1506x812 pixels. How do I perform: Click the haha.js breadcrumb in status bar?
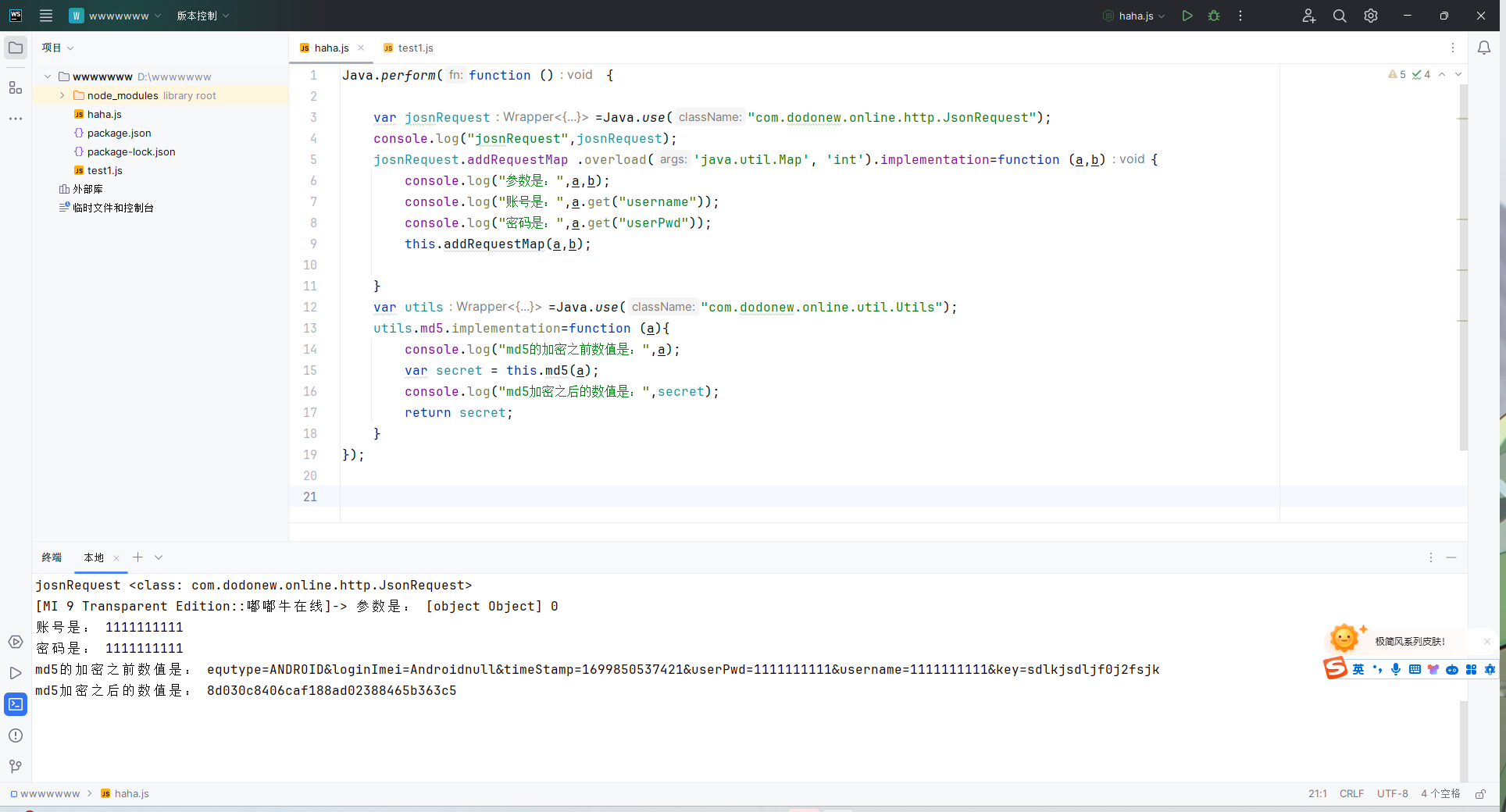point(125,793)
